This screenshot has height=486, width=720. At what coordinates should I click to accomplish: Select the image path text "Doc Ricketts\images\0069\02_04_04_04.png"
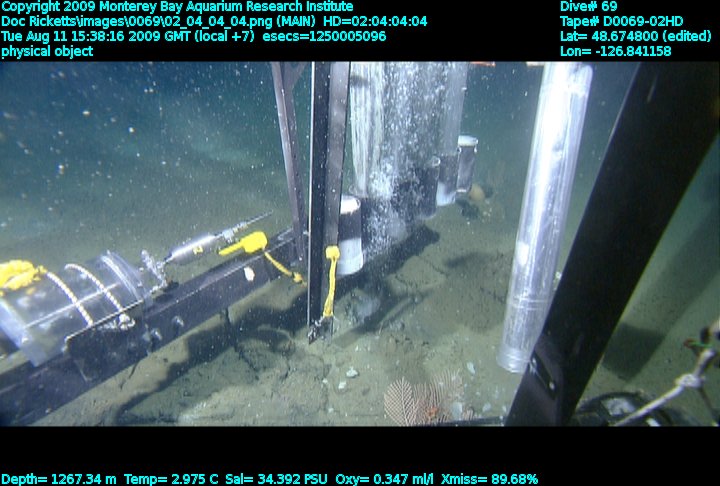[x=137, y=22]
